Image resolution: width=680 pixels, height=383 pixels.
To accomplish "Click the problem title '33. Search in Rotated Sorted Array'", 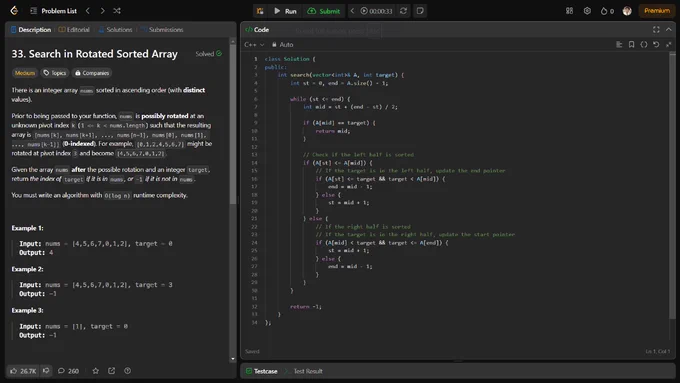I will coord(95,54).
